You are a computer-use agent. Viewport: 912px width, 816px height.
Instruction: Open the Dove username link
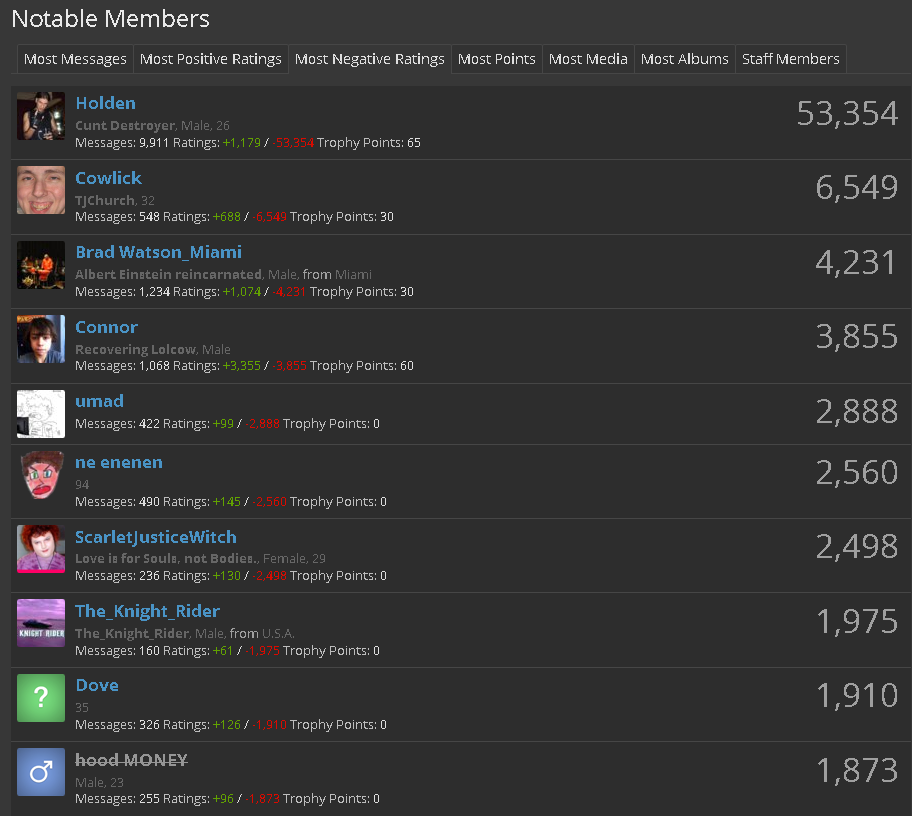(97, 685)
